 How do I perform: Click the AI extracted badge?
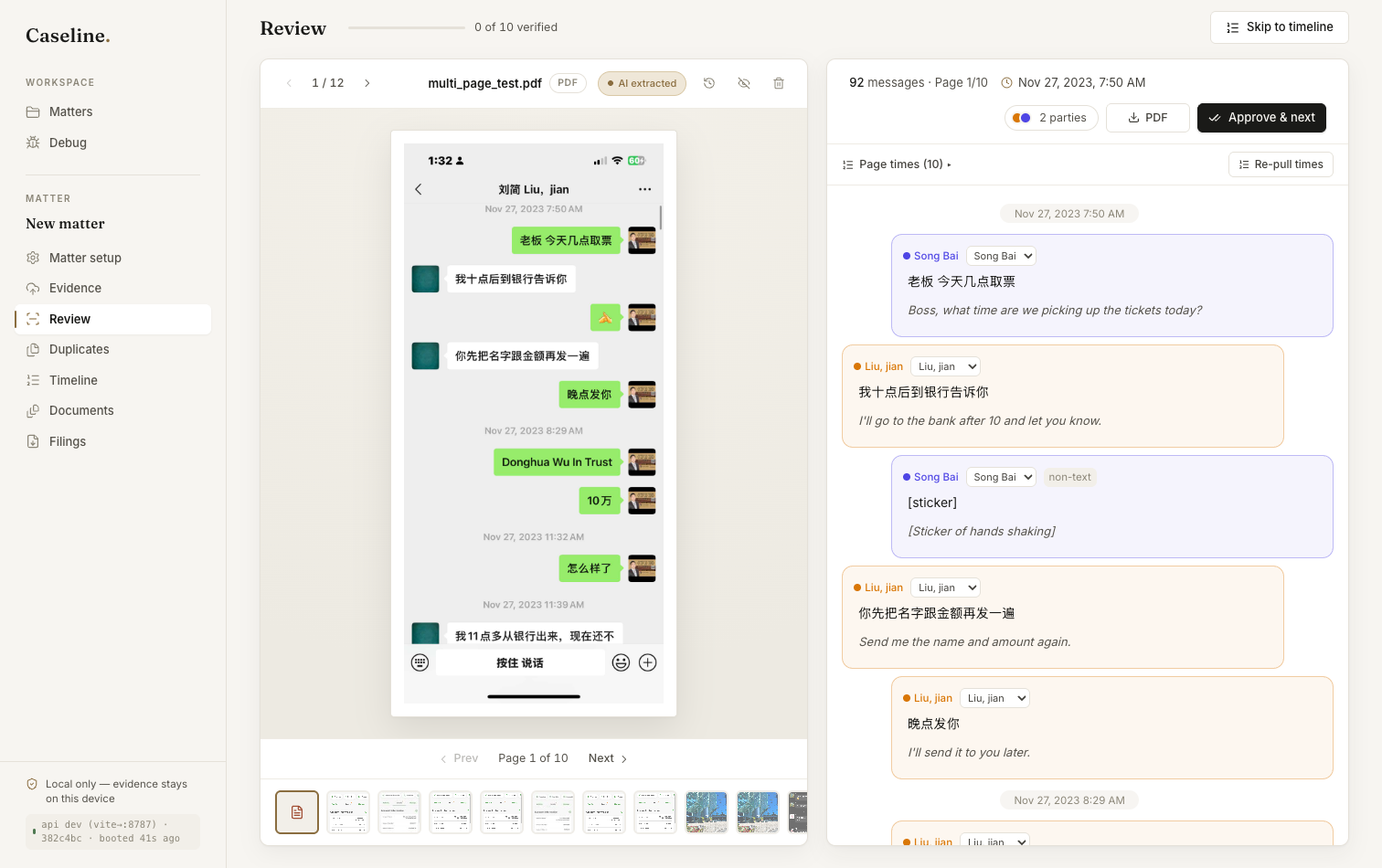[642, 83]
